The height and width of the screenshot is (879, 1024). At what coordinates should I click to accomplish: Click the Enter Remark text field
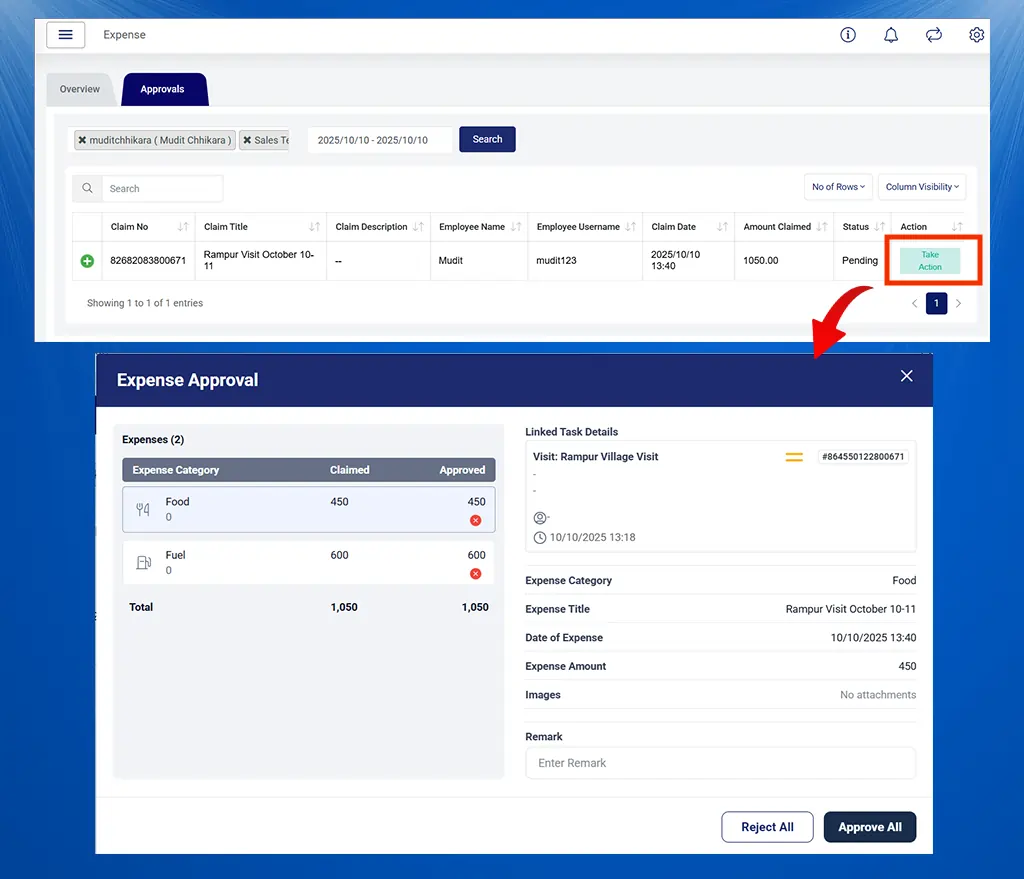click(x=720, y=762)
